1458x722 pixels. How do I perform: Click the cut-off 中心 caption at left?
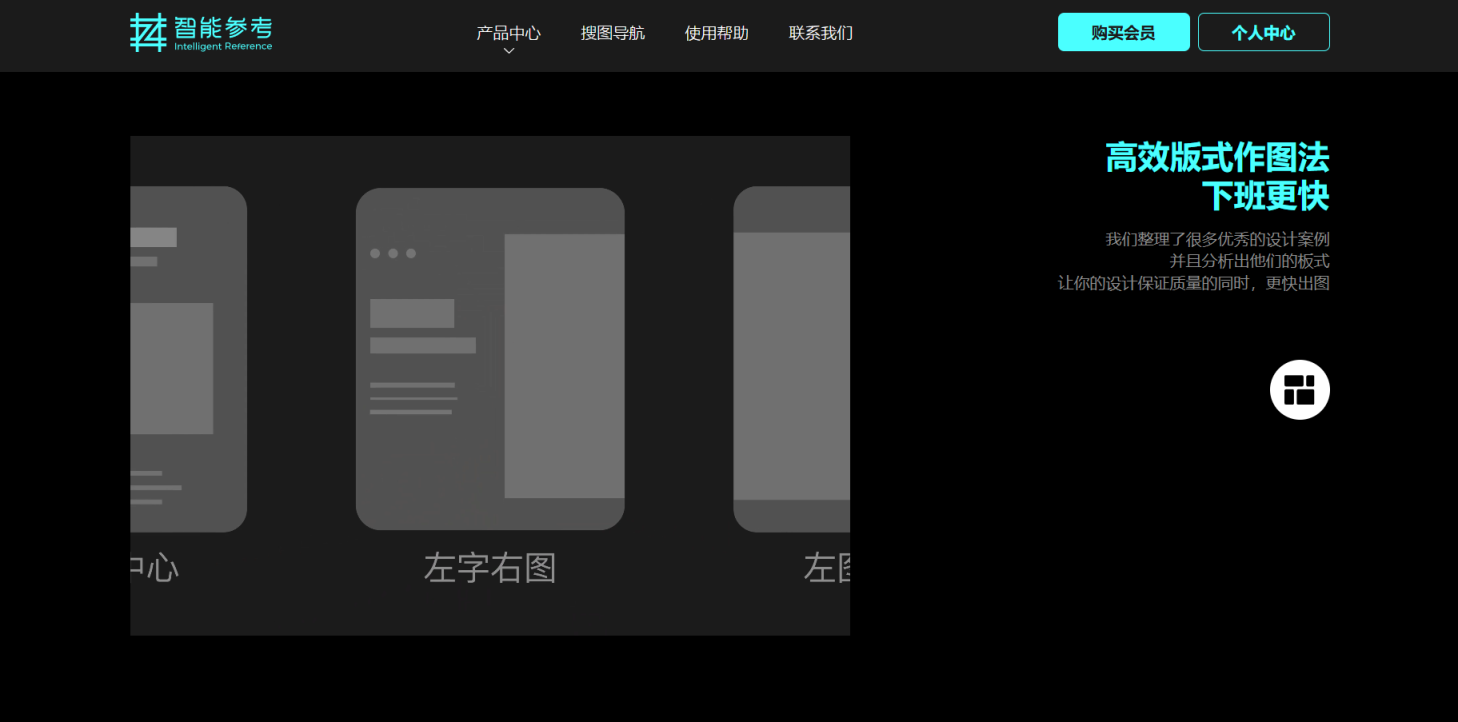(x=155, y=568)
